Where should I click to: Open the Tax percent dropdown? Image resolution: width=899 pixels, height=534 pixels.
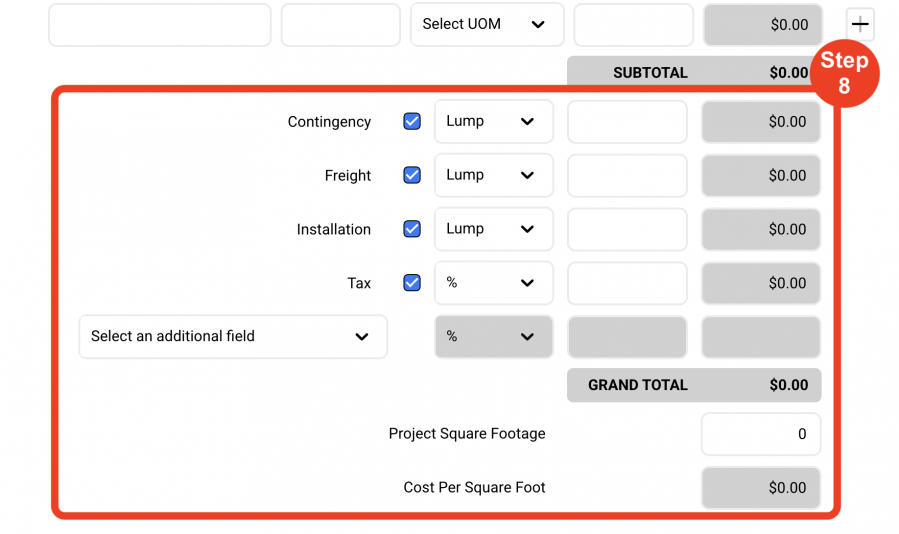[494, 283]
